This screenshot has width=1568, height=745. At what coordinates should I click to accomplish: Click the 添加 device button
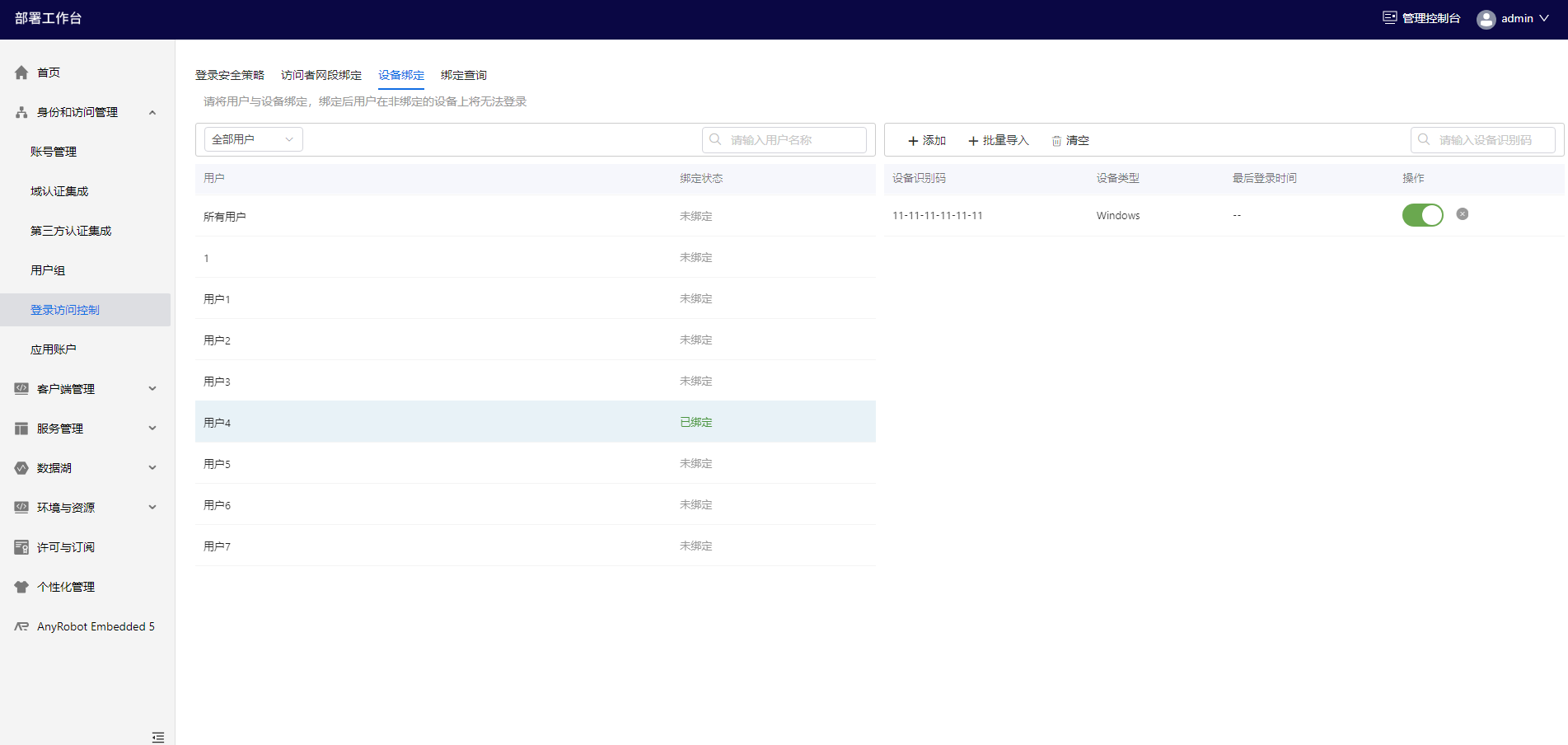click(927, 141)
